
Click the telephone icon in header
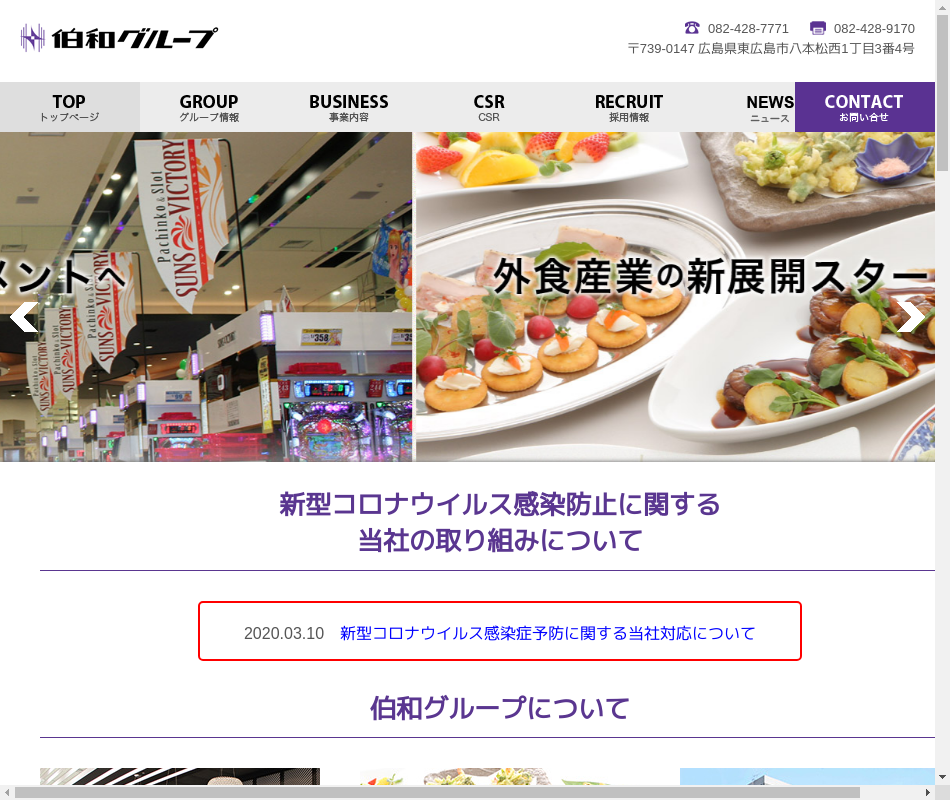point(692,28)
